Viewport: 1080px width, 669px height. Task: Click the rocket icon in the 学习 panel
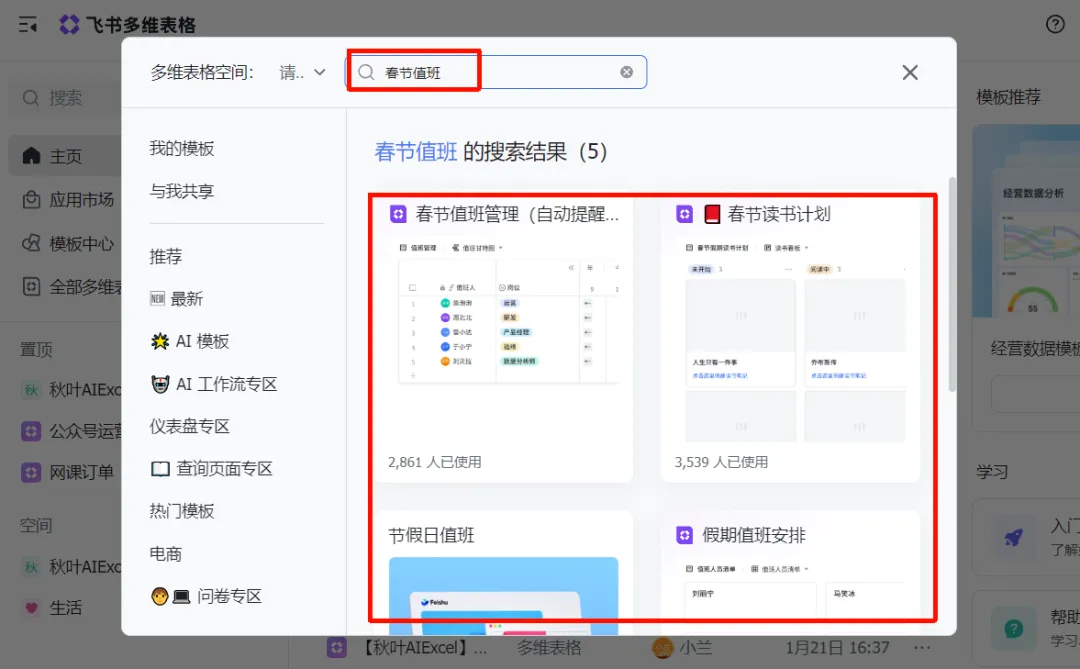(1012, 537)
